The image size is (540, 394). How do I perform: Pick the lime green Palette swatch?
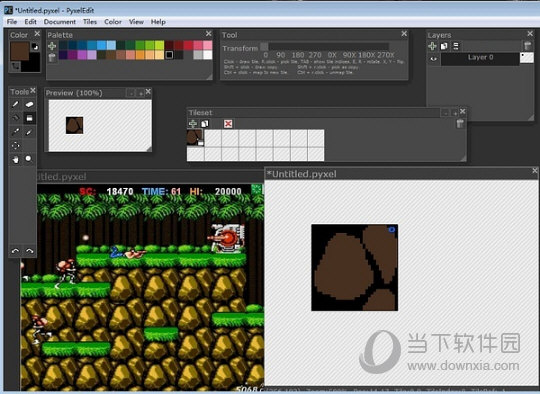coord(159,45)
